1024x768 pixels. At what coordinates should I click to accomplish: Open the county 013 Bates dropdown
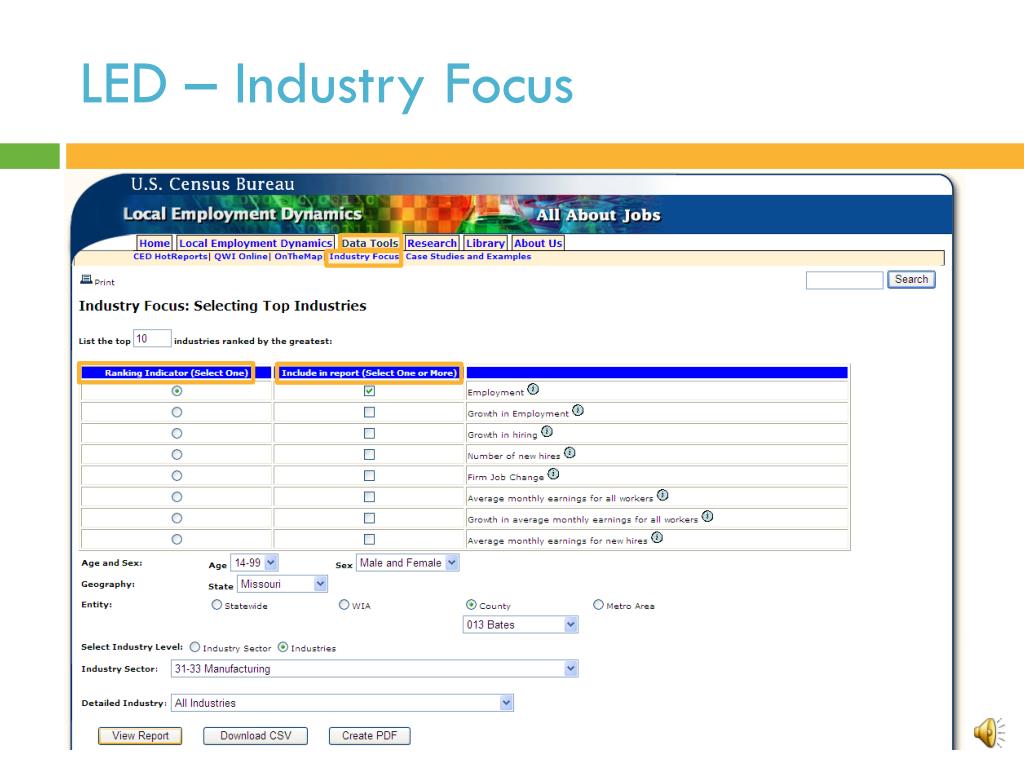point(520,624)
